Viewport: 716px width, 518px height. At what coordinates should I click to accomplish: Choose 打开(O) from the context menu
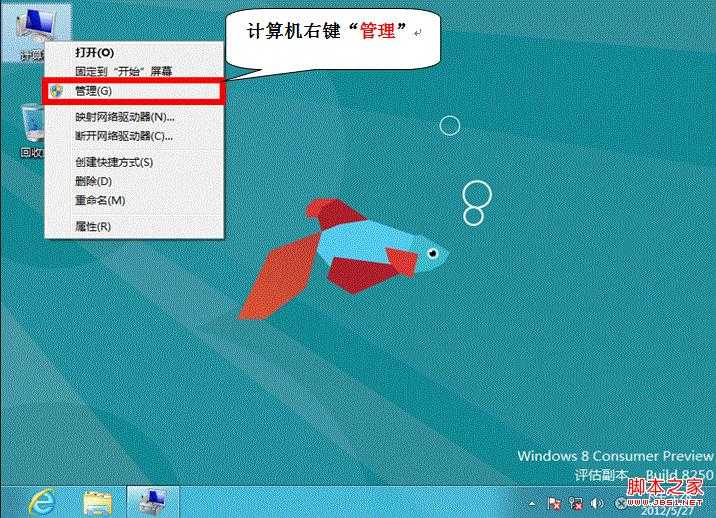click(134, 53)
